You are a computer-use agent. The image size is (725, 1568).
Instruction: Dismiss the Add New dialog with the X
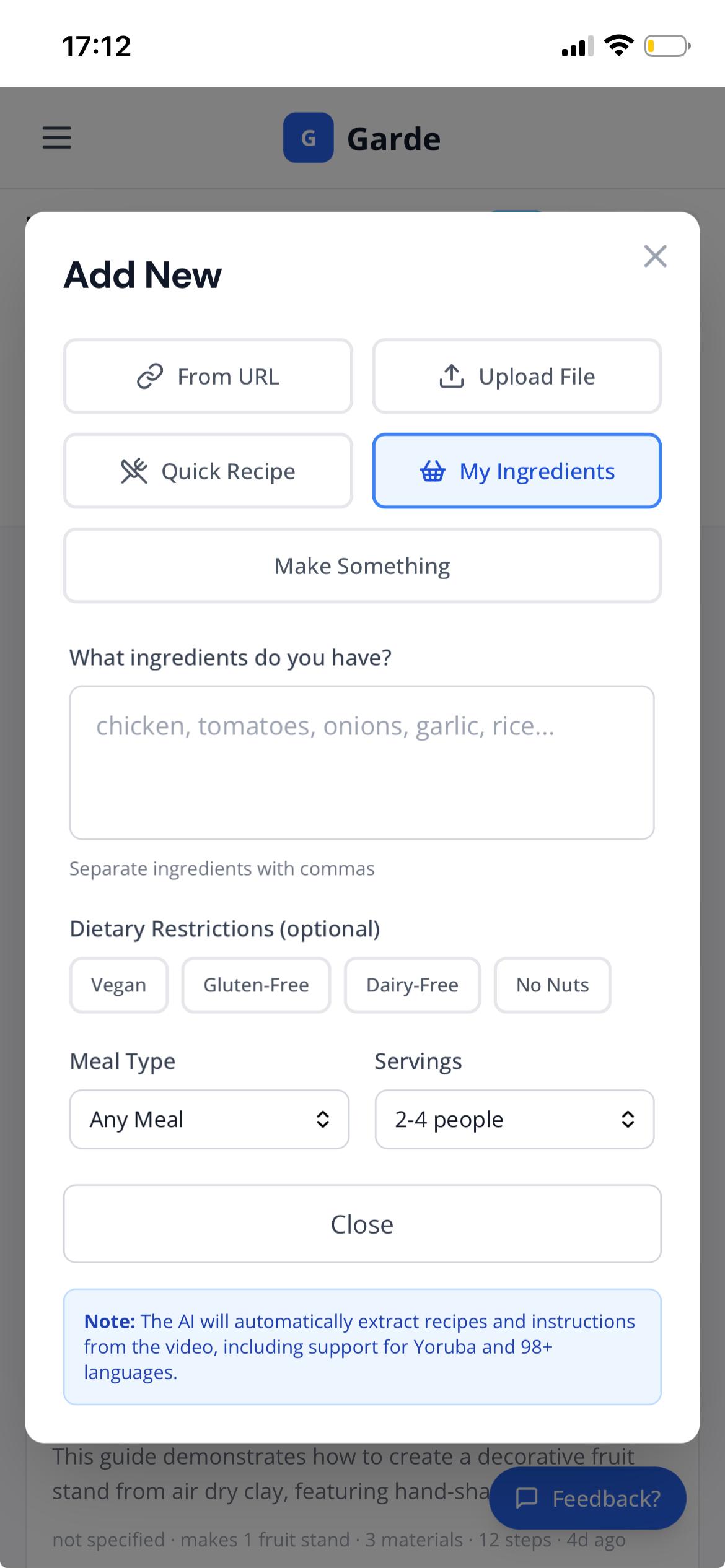point(655,256)
